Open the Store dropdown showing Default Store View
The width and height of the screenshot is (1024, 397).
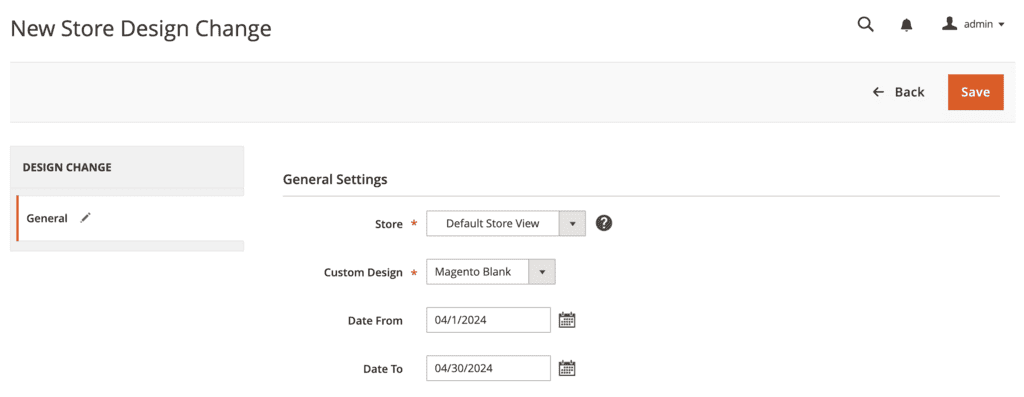tap(506, 223)
